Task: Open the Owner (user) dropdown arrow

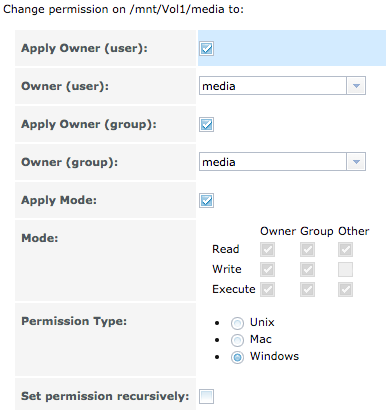Action: point(356,86)
